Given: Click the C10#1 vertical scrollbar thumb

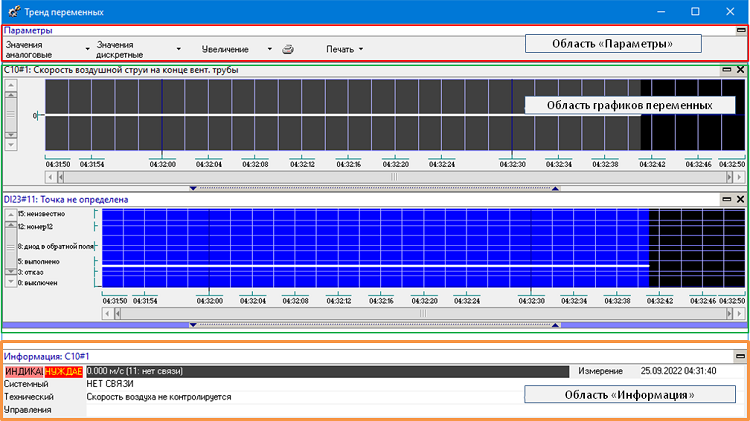Looking at the screenshot, I should point(11,115).
